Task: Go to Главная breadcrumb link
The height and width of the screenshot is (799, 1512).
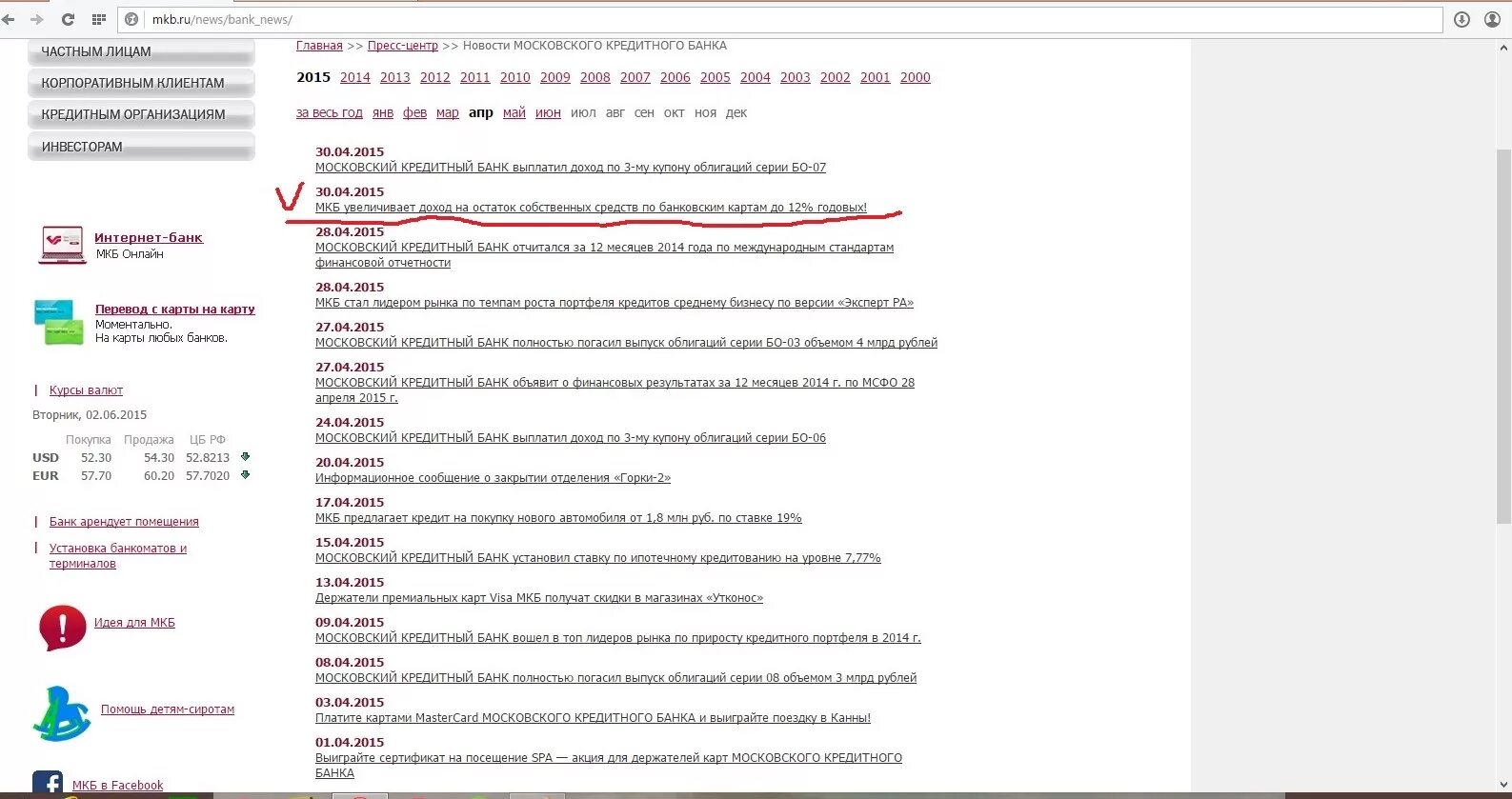Action: pyautogui.click(x=319, y=46)
